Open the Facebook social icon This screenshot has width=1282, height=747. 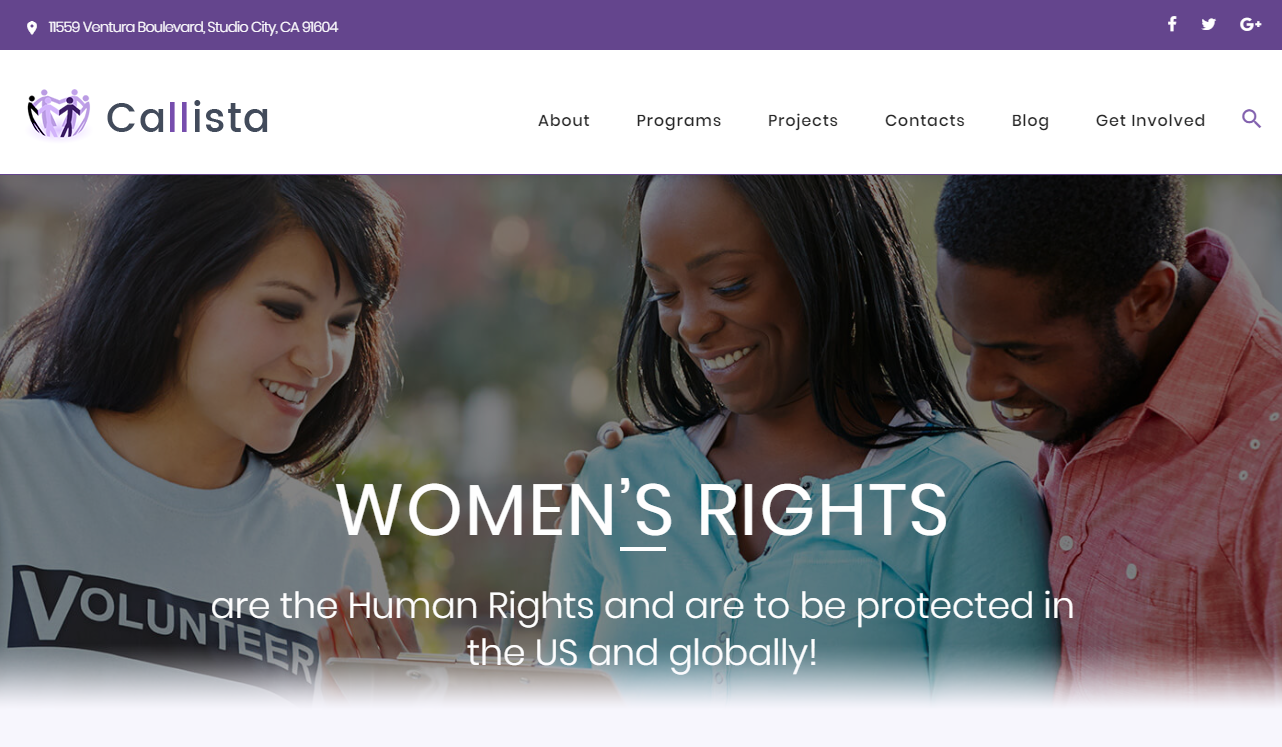pos(1172,24)
